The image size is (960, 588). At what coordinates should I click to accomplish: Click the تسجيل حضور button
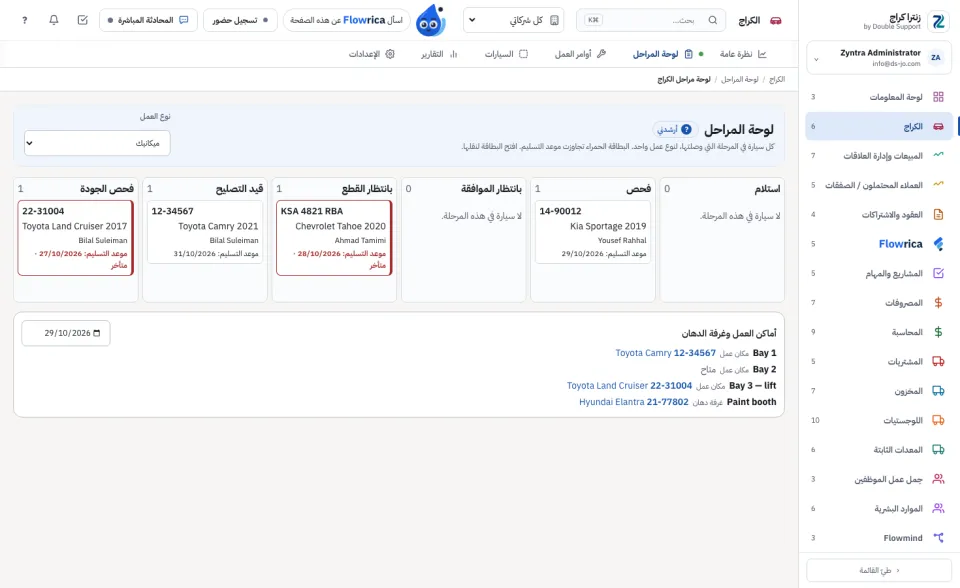tap(240, 20)
